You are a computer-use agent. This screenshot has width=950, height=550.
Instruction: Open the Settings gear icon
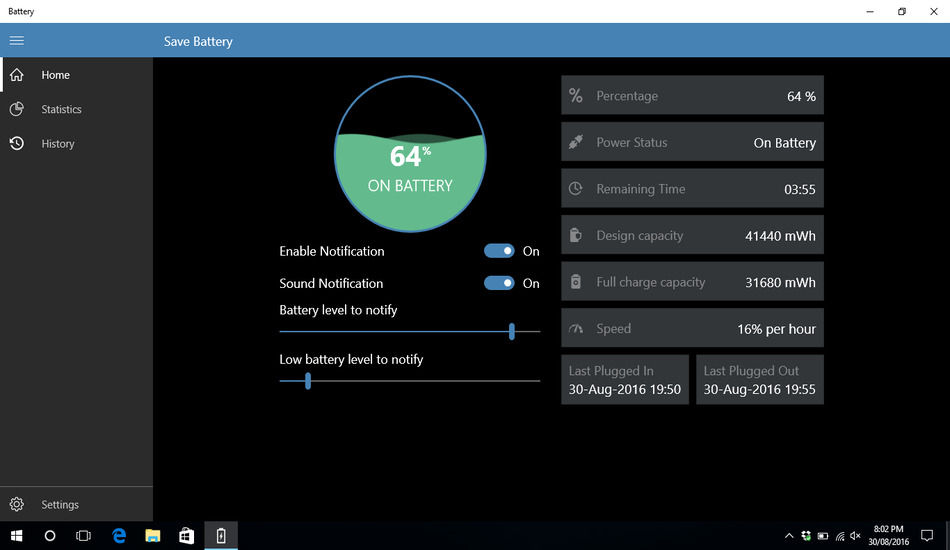(16, 504)
